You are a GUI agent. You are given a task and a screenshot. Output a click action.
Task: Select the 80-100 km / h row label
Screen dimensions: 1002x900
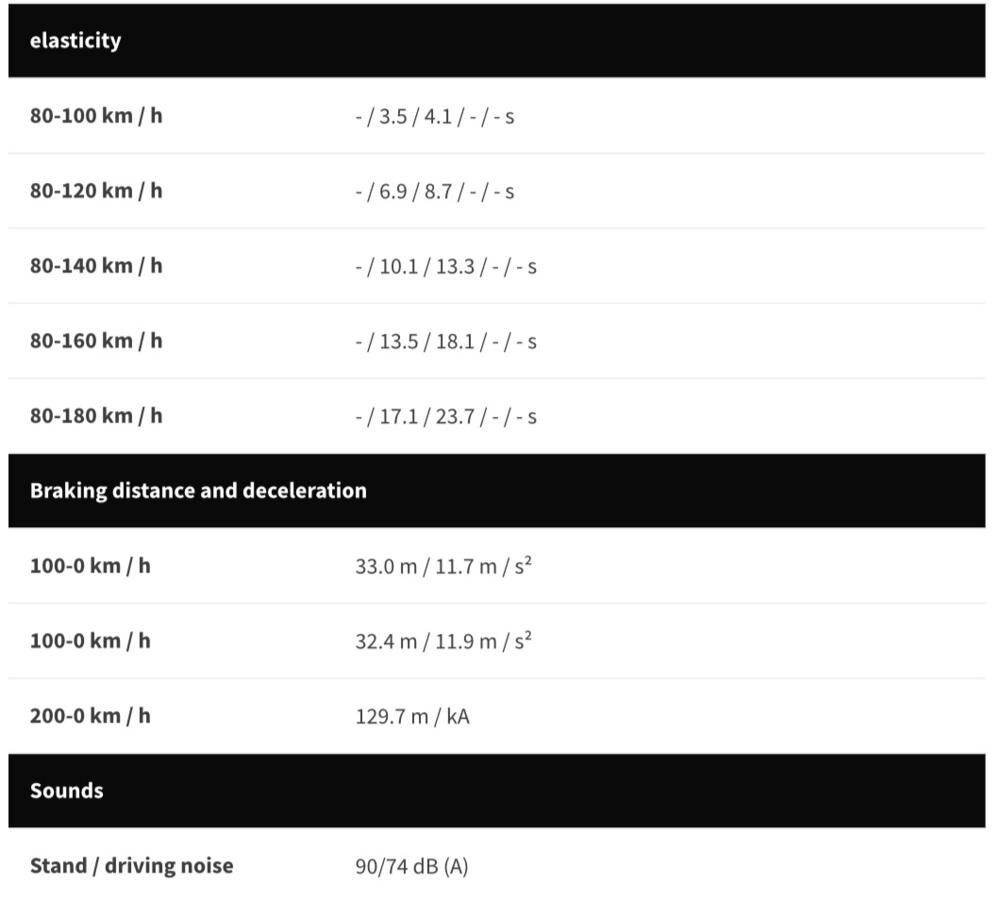pyautogui.click(x=96, y=116)
